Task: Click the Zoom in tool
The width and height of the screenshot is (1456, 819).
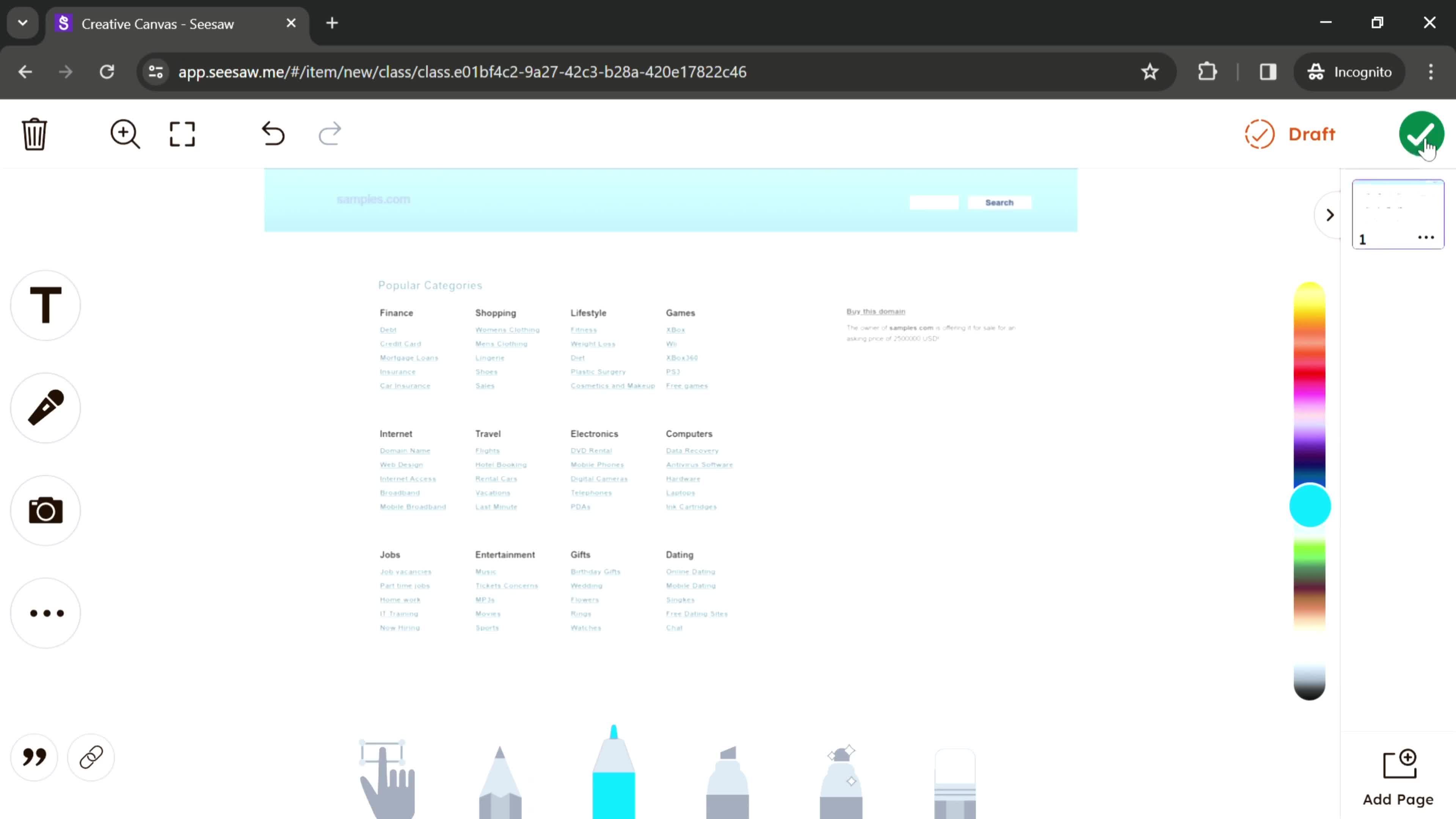Action: [x=124, y=133]
